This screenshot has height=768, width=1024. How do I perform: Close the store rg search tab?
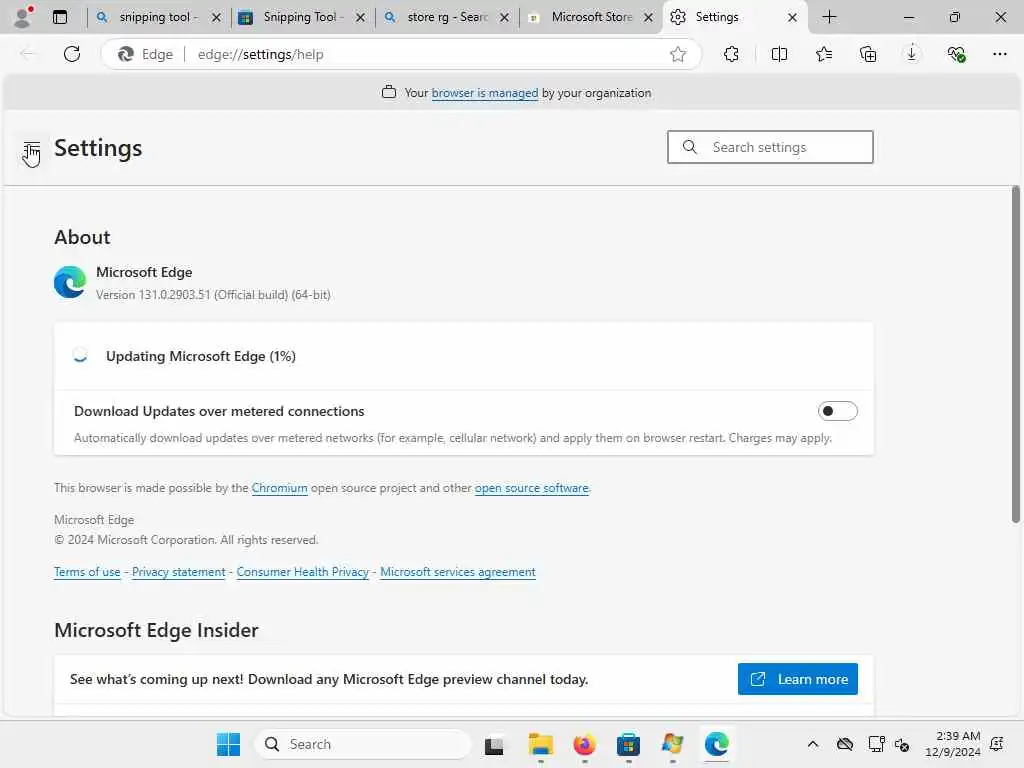(504, 17)
